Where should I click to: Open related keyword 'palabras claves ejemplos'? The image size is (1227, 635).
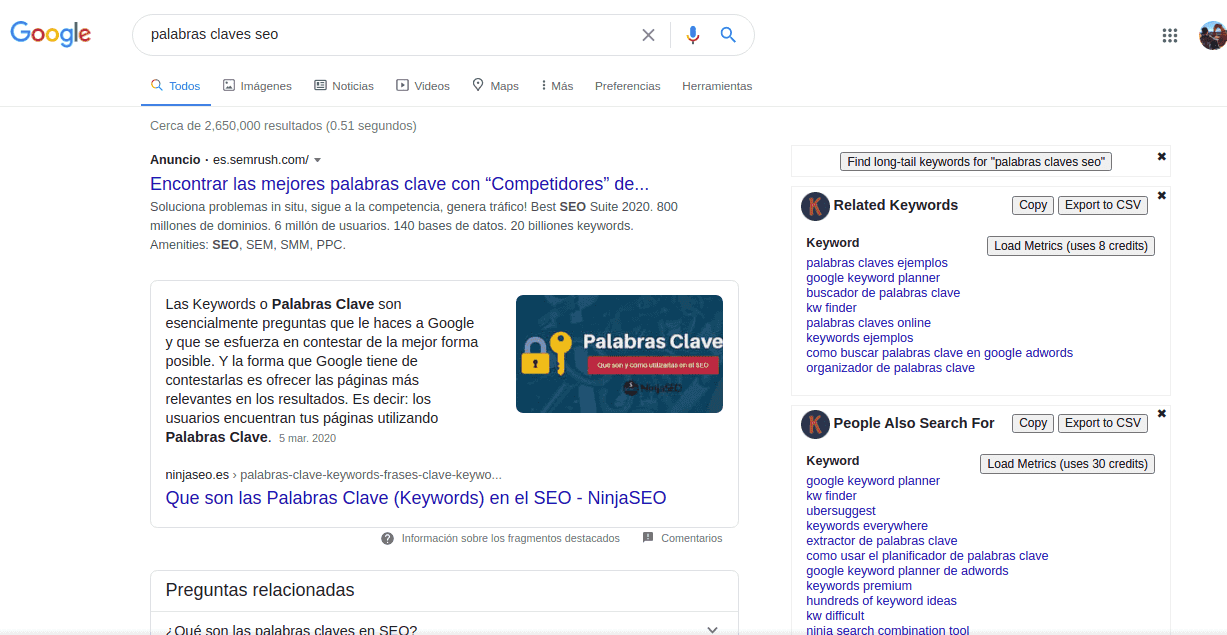877,263
